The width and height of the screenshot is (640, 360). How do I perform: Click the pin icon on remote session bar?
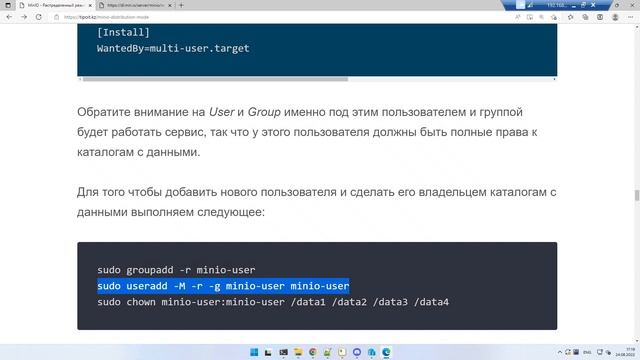click(x=520, y=5)
